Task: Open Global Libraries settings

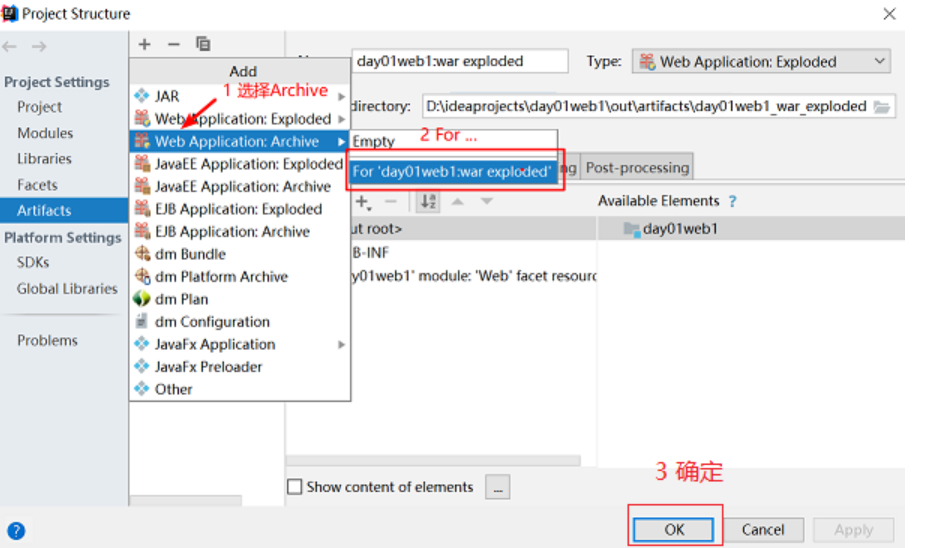Action: [67, 288]
